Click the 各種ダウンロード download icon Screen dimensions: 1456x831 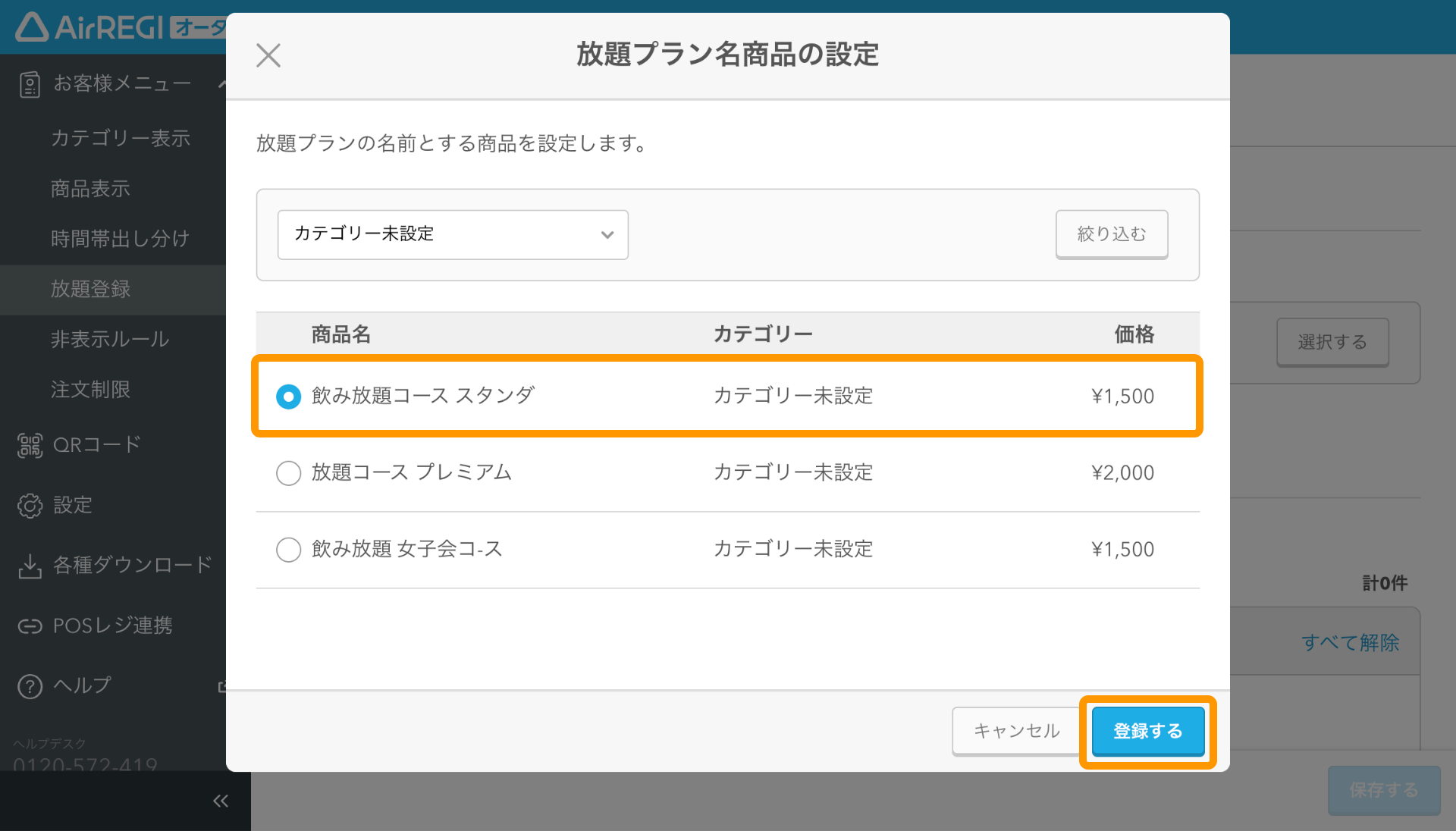click(30, 566)
